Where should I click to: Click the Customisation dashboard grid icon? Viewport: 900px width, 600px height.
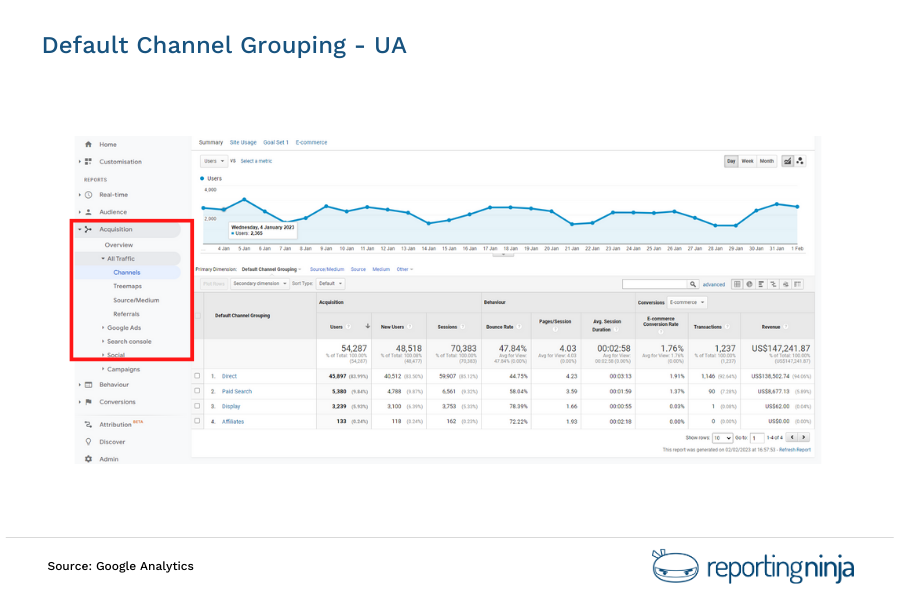coord(88,161)
